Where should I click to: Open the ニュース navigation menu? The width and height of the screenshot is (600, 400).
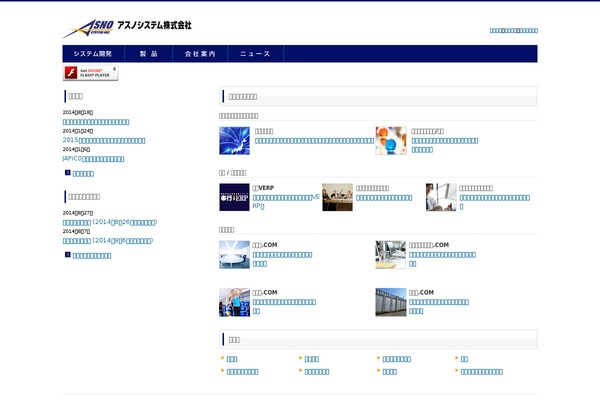pos(255,54)
